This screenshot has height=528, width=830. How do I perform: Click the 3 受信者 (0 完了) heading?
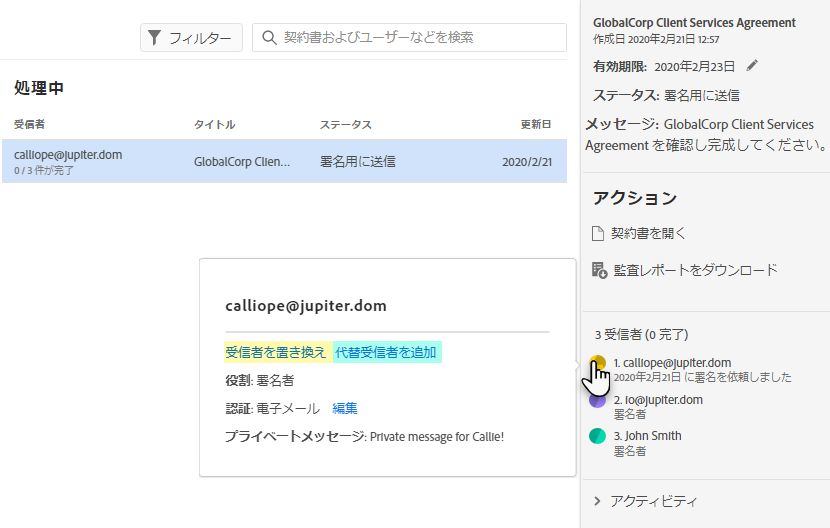[x=641, y=335]
